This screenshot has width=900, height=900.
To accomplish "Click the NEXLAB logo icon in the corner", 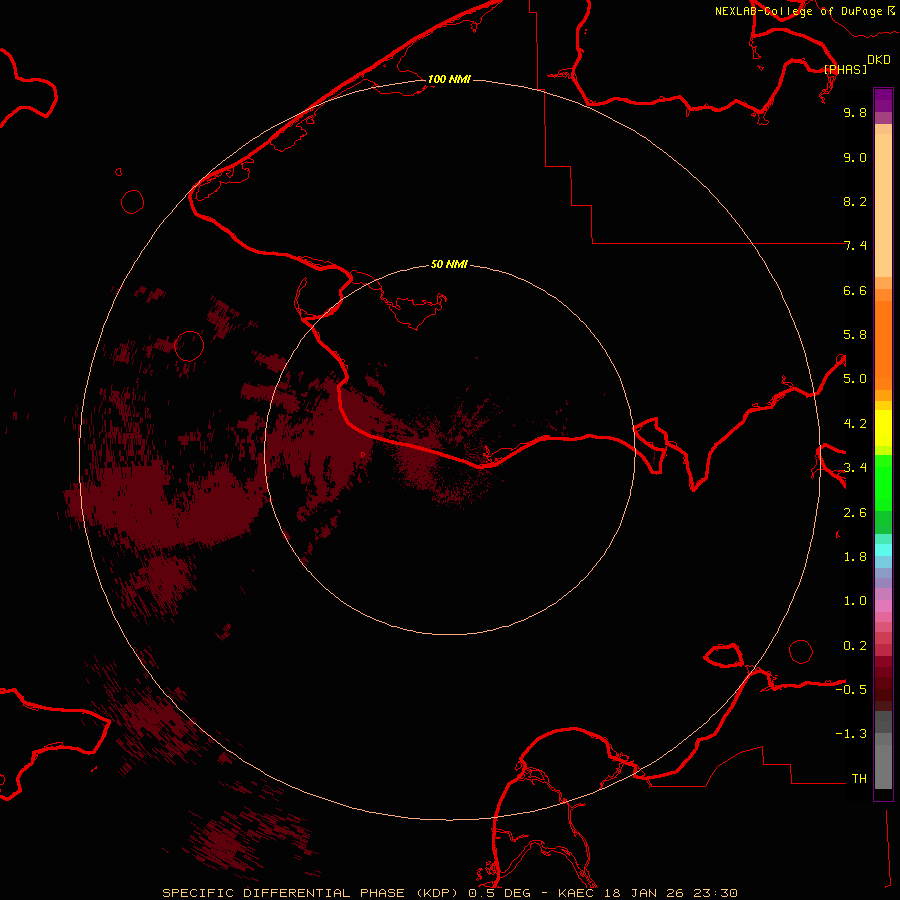I will (x=892, y=10).
